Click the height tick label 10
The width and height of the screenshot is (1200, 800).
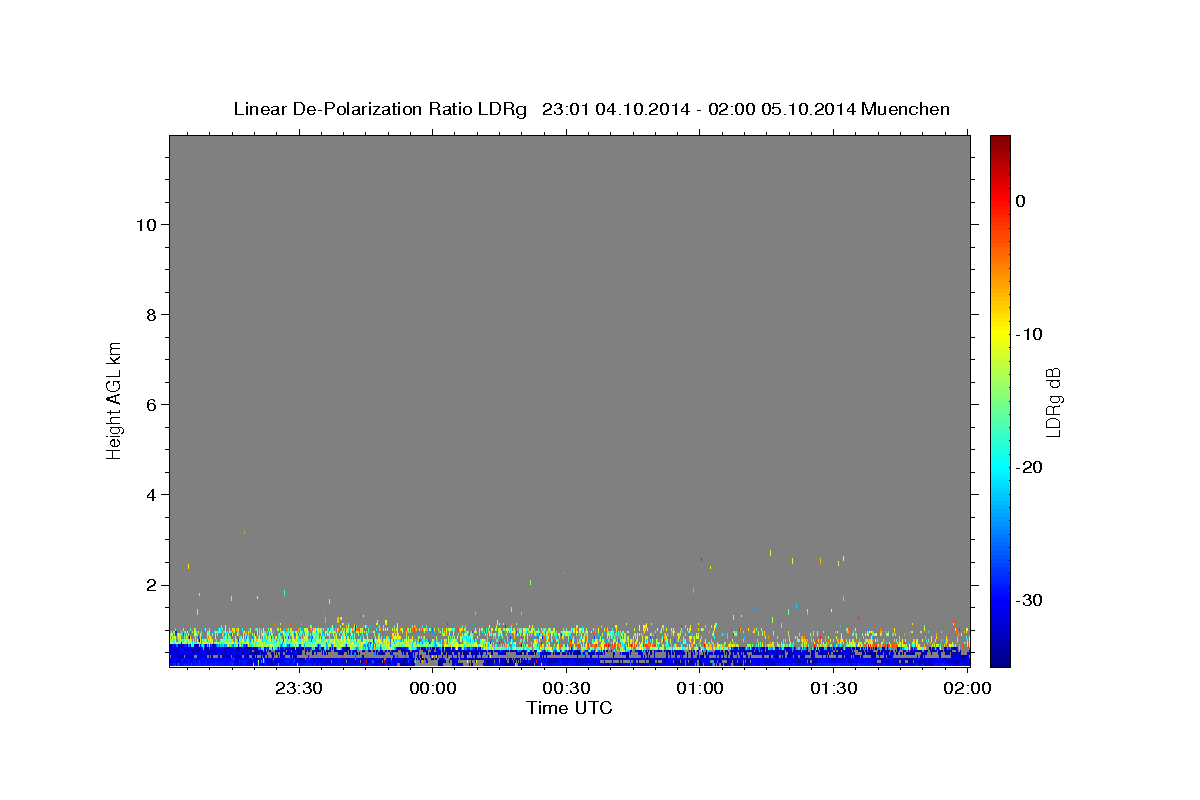point(147,225)
